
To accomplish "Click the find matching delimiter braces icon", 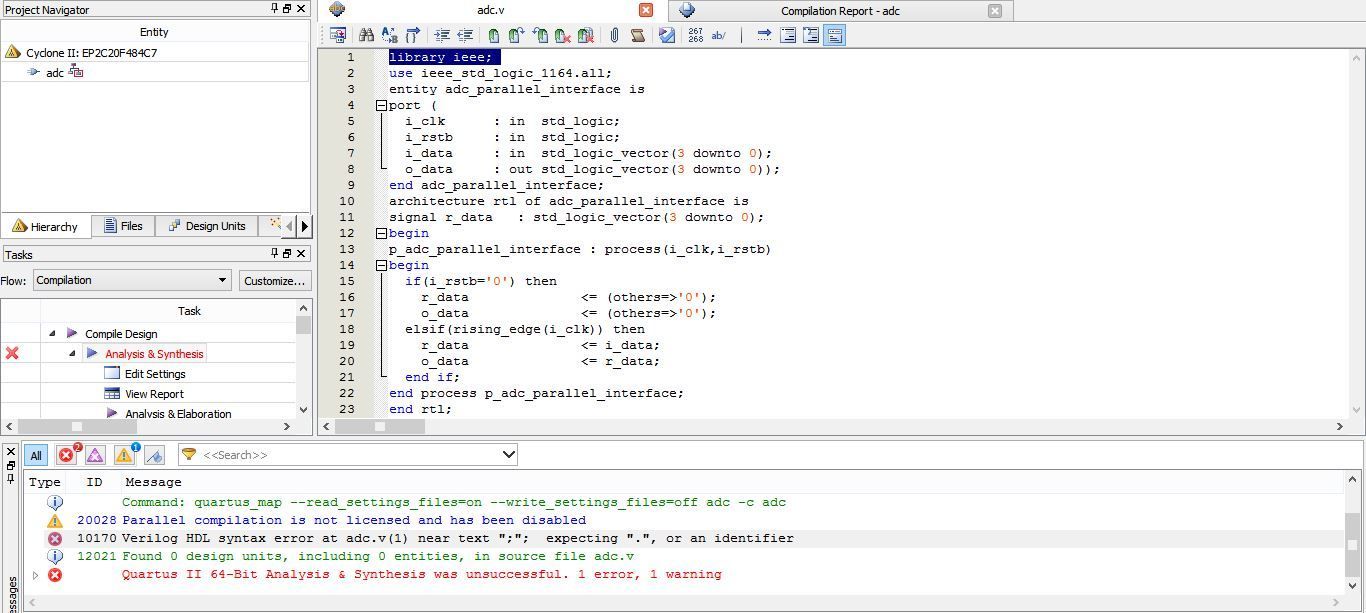I will coord(413,35).
